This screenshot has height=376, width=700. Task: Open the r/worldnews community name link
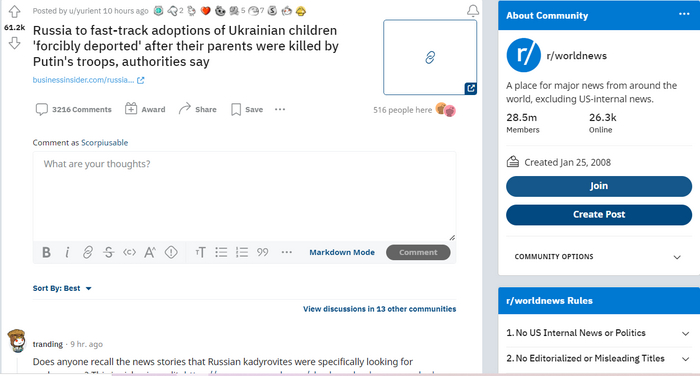576,56
